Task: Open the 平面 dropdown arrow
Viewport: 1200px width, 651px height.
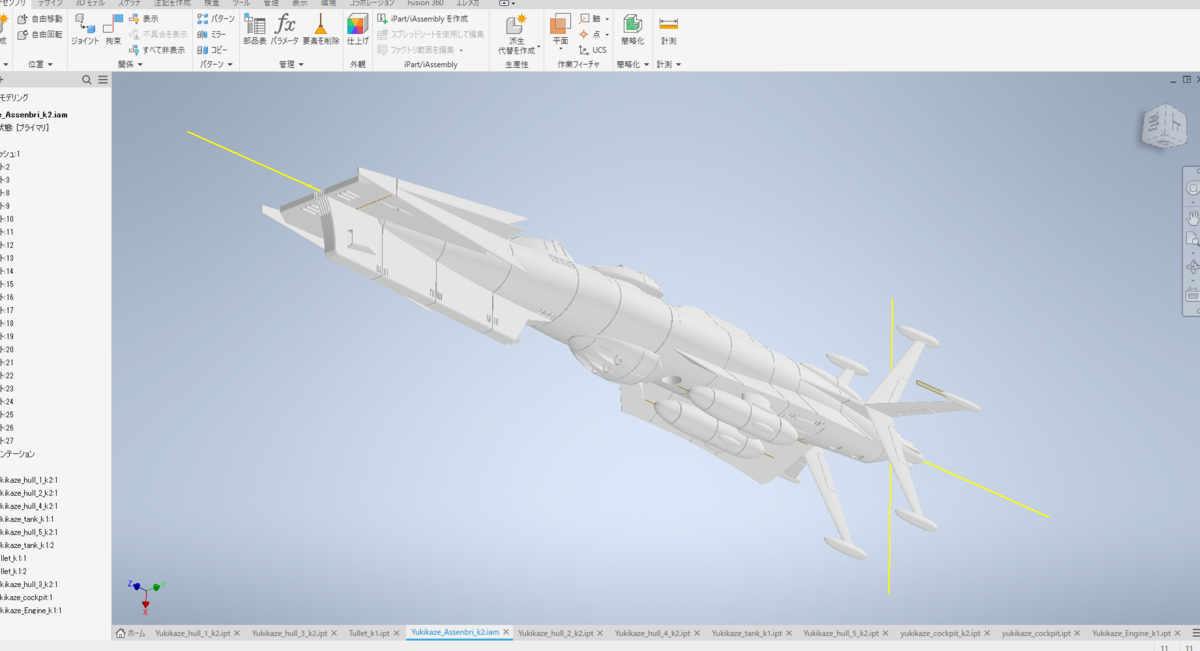Action: [x=560, y=48]
